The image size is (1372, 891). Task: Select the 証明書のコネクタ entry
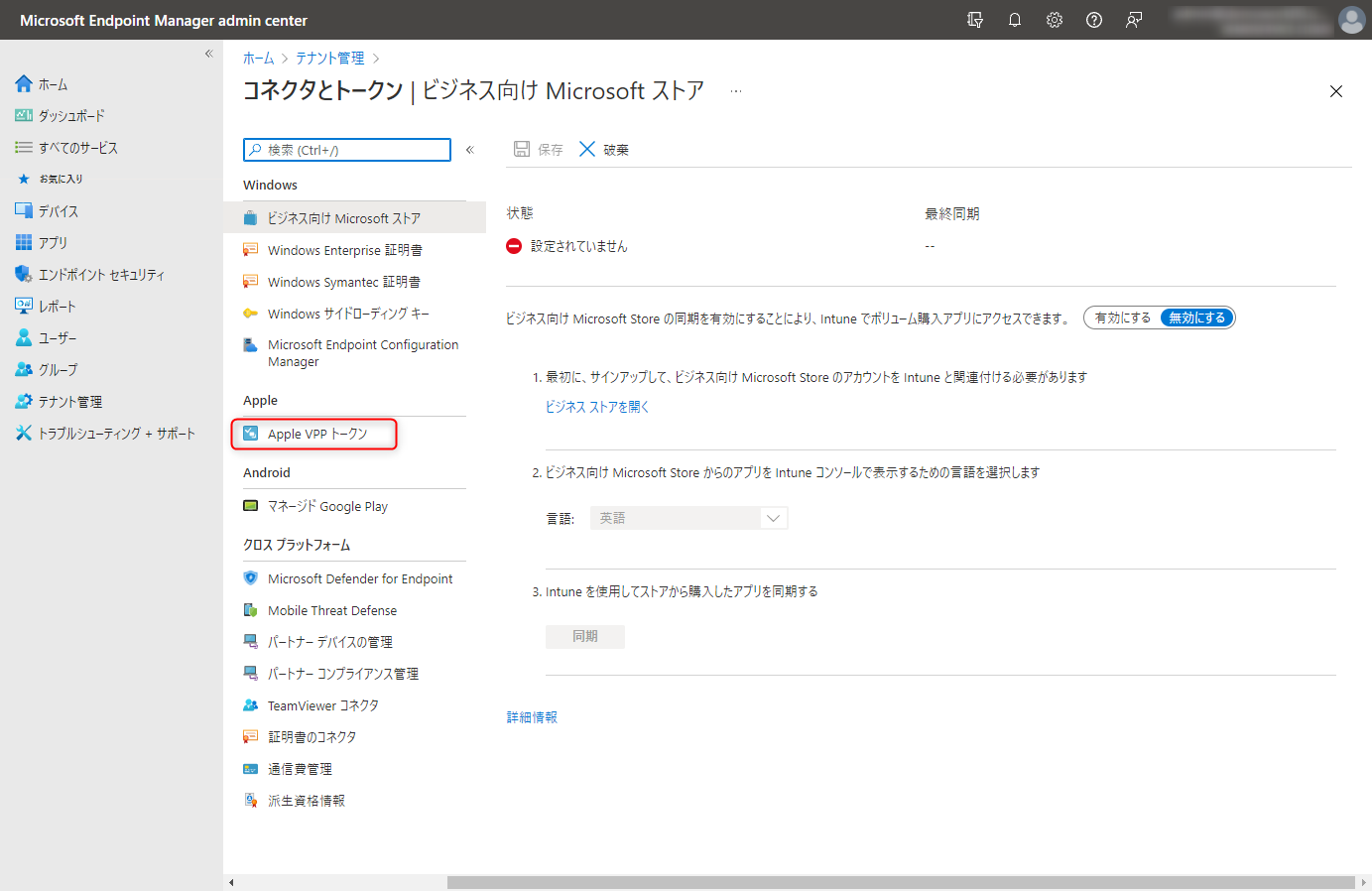[x=316, y=736]
